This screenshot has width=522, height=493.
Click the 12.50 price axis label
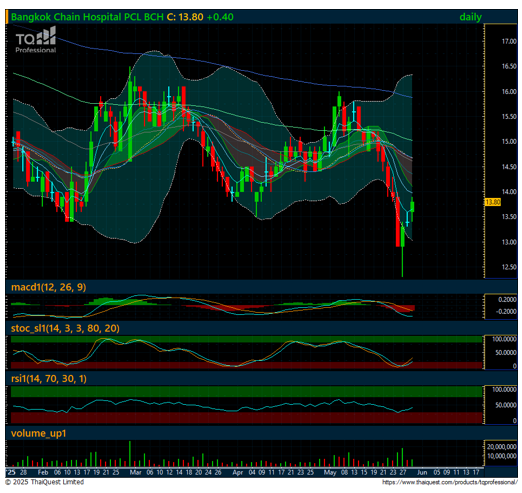pos(509,267)
